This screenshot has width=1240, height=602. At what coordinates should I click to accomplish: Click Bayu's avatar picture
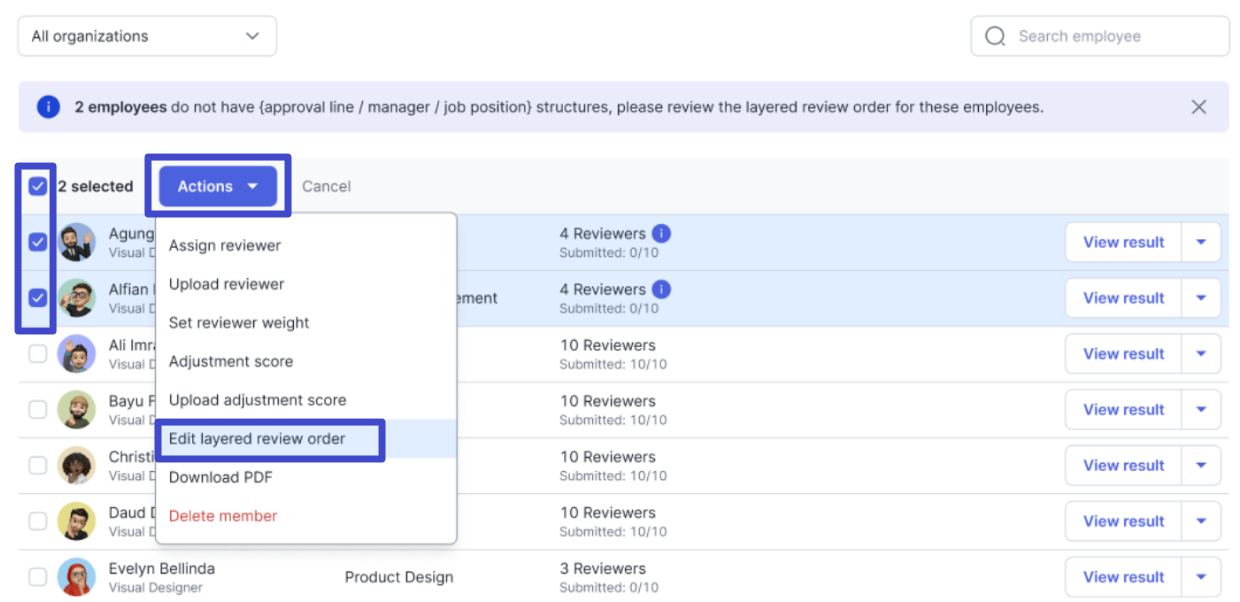[x=76, y=409]
